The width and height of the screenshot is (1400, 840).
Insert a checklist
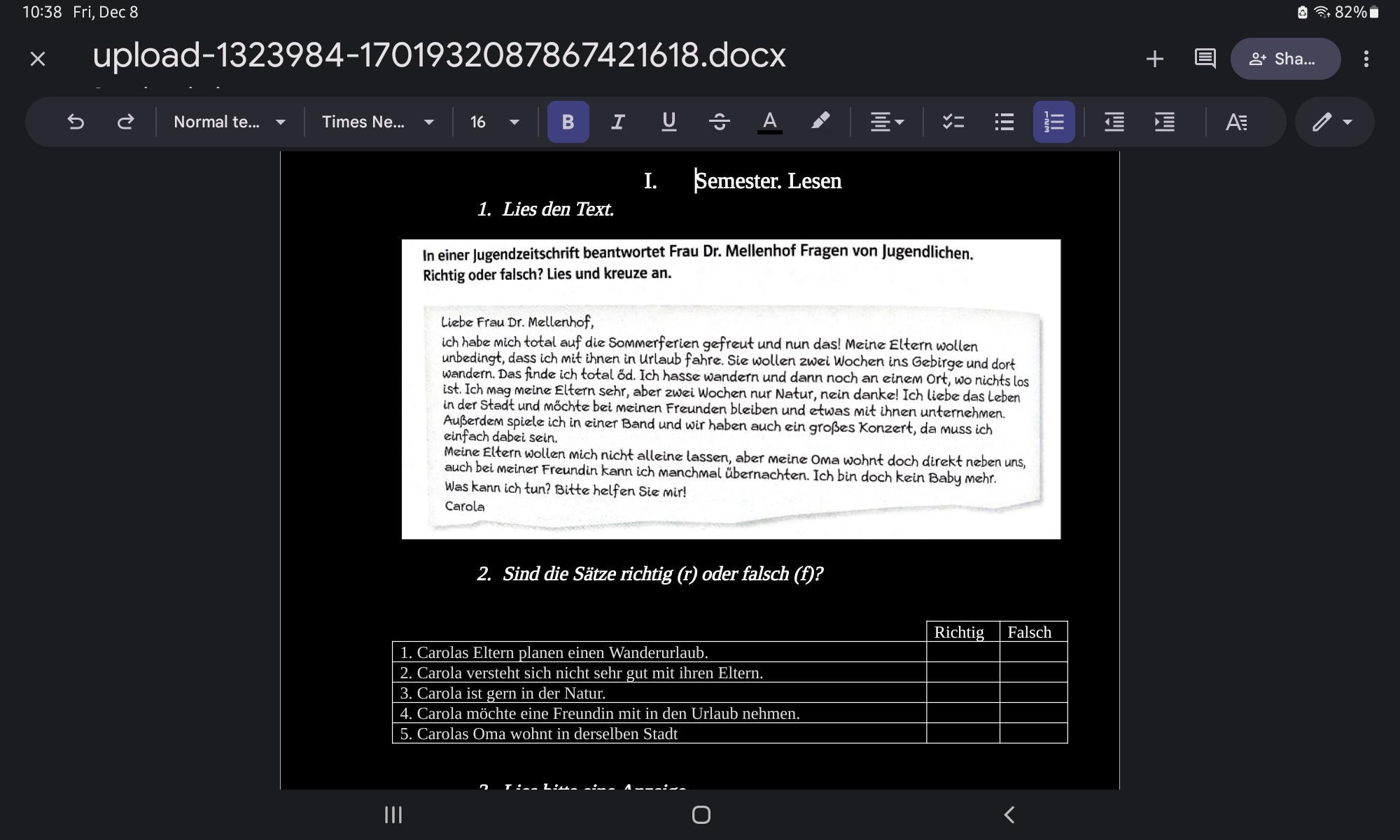(953, 122)
